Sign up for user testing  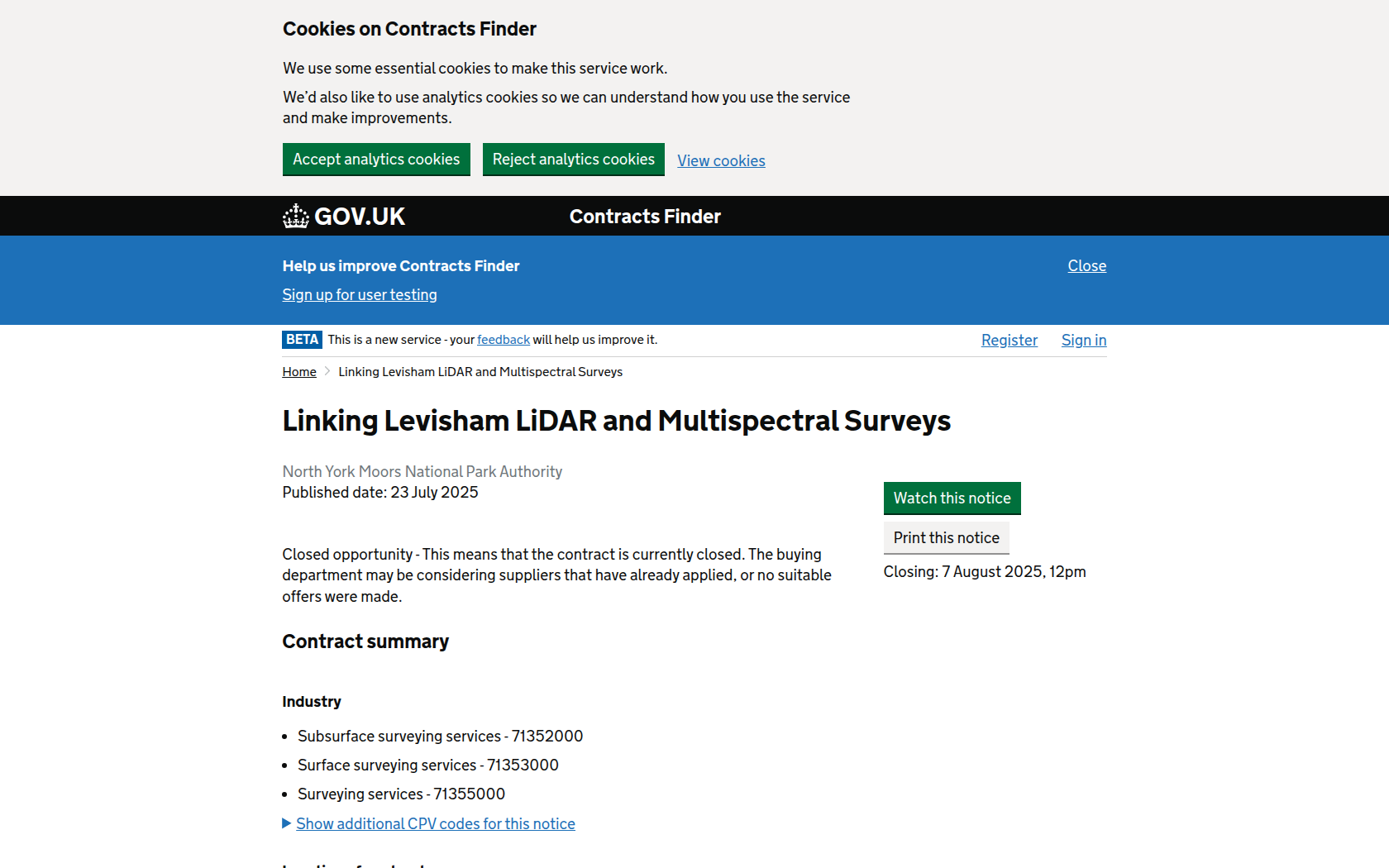tap(359, 294)
